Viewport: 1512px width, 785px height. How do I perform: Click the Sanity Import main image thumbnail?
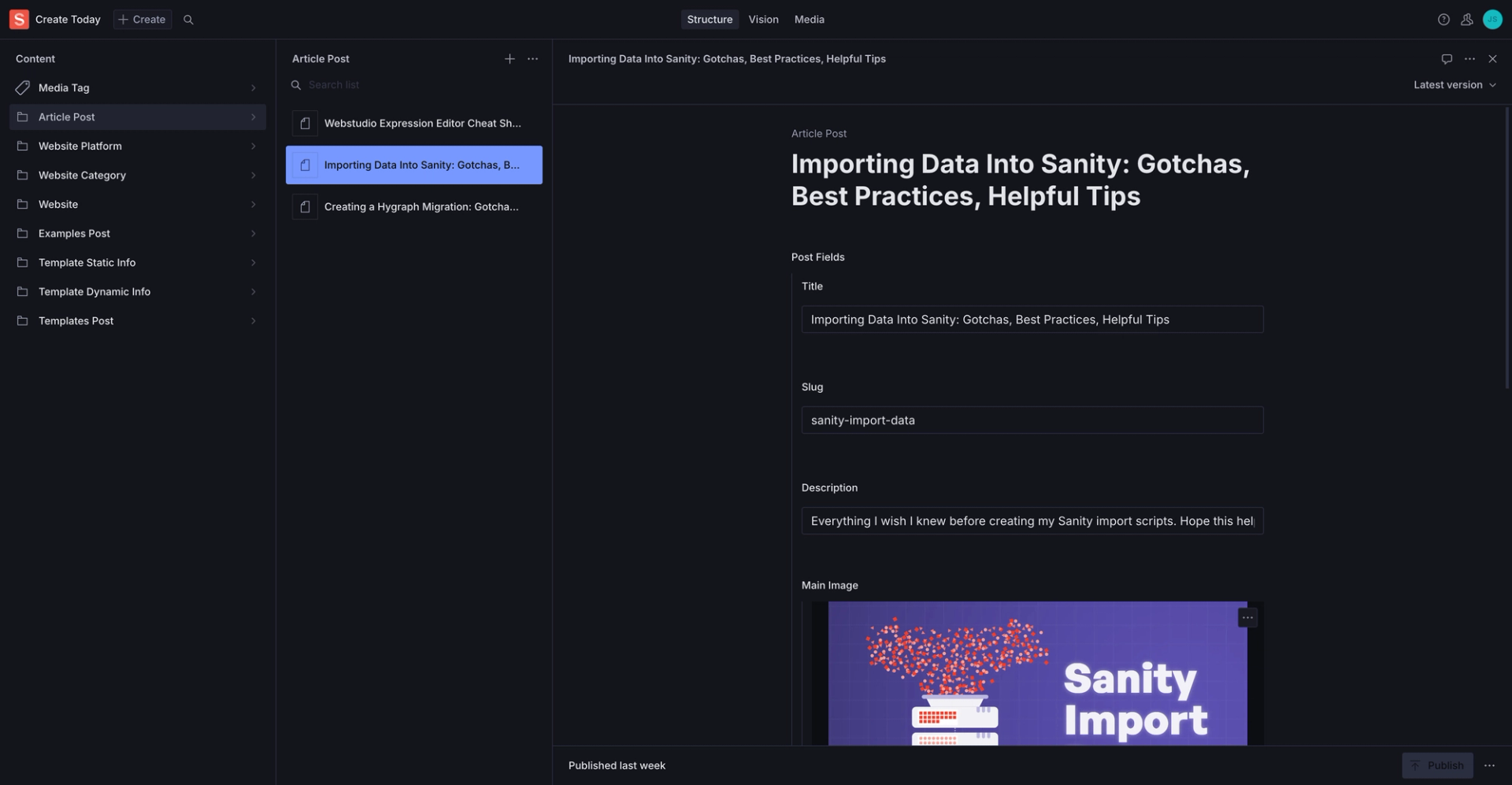(x=1037, y=673)
